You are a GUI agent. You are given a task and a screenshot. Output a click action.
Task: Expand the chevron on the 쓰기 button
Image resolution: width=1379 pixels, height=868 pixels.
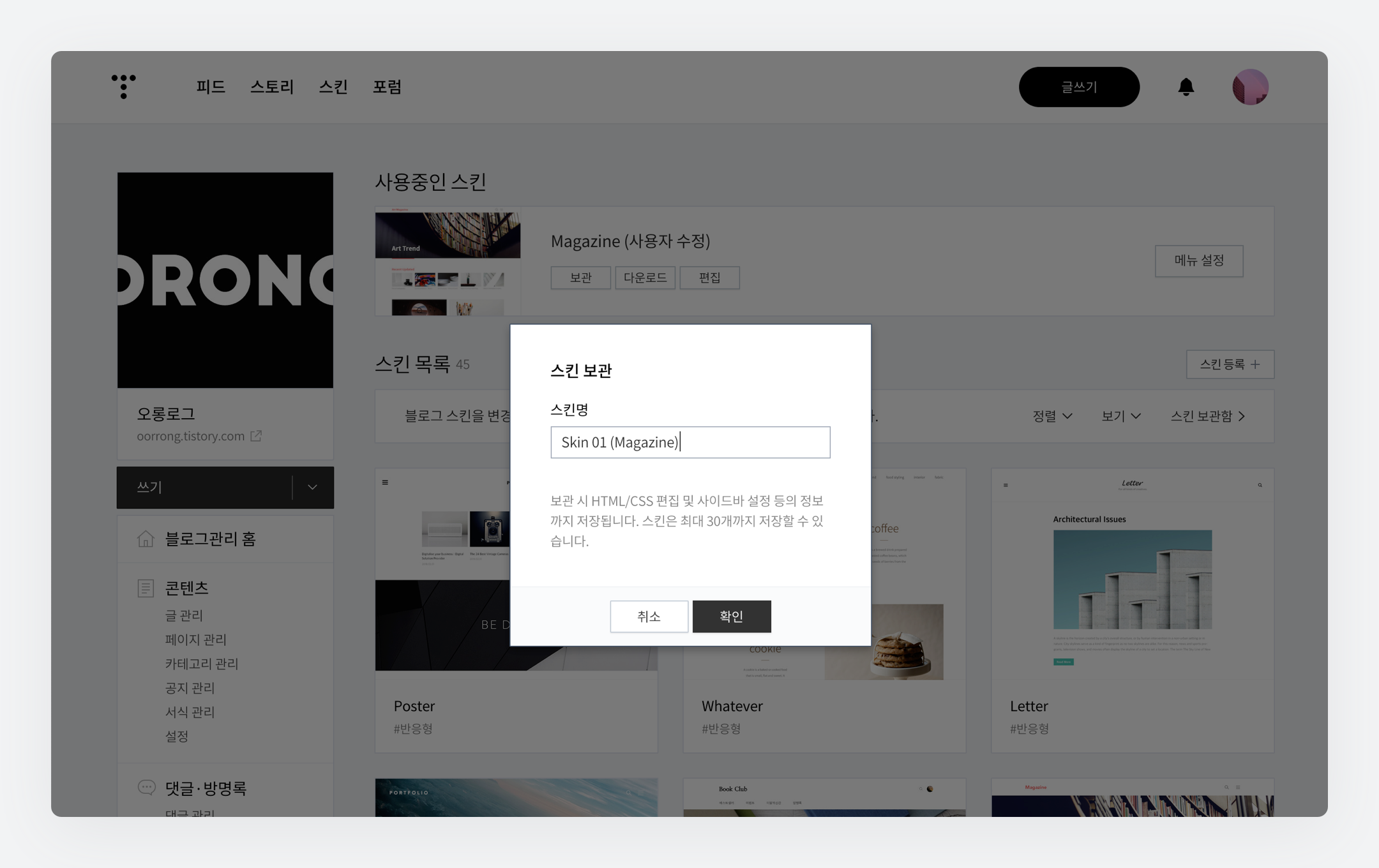[312, 488]
